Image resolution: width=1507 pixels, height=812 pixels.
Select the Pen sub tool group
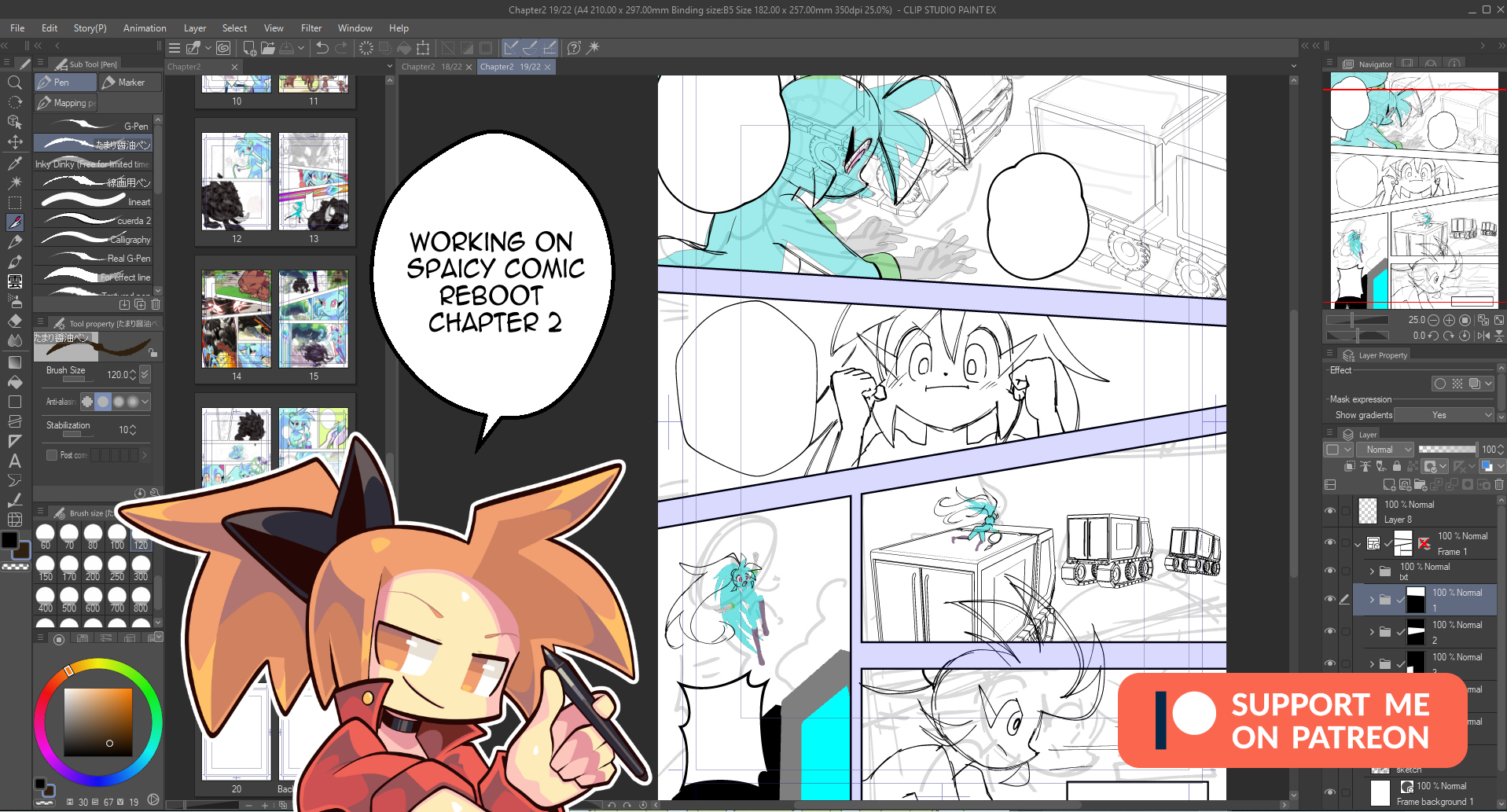65,83
